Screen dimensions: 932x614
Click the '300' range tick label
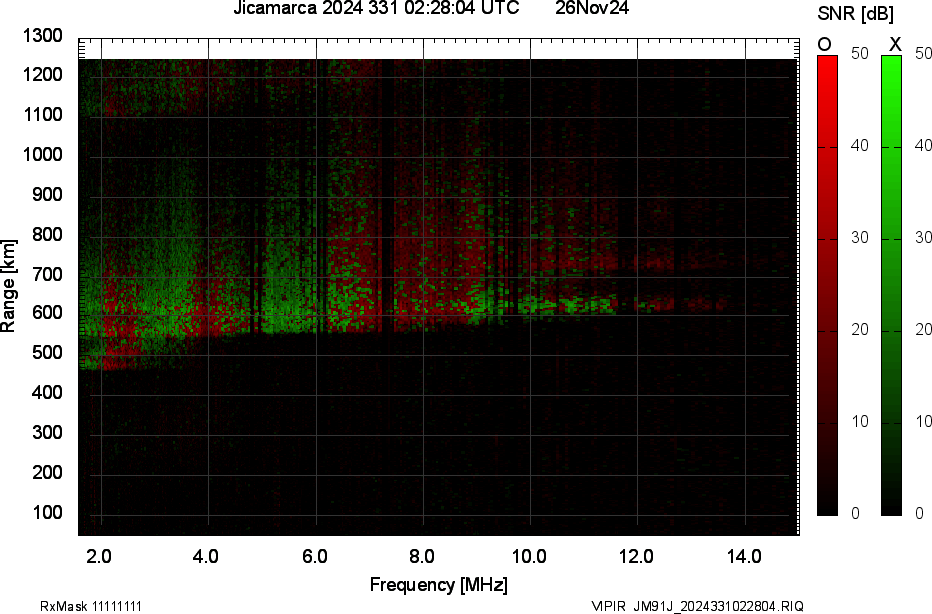(x=47, y=432)
